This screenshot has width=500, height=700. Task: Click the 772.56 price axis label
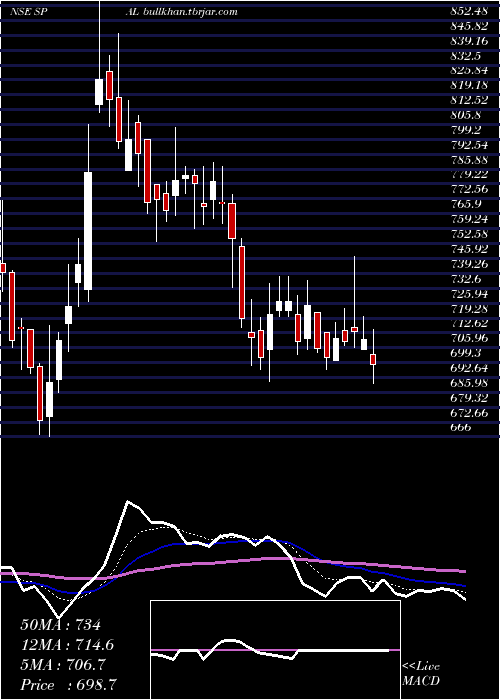pyautogui.click(x=468, y=189)
